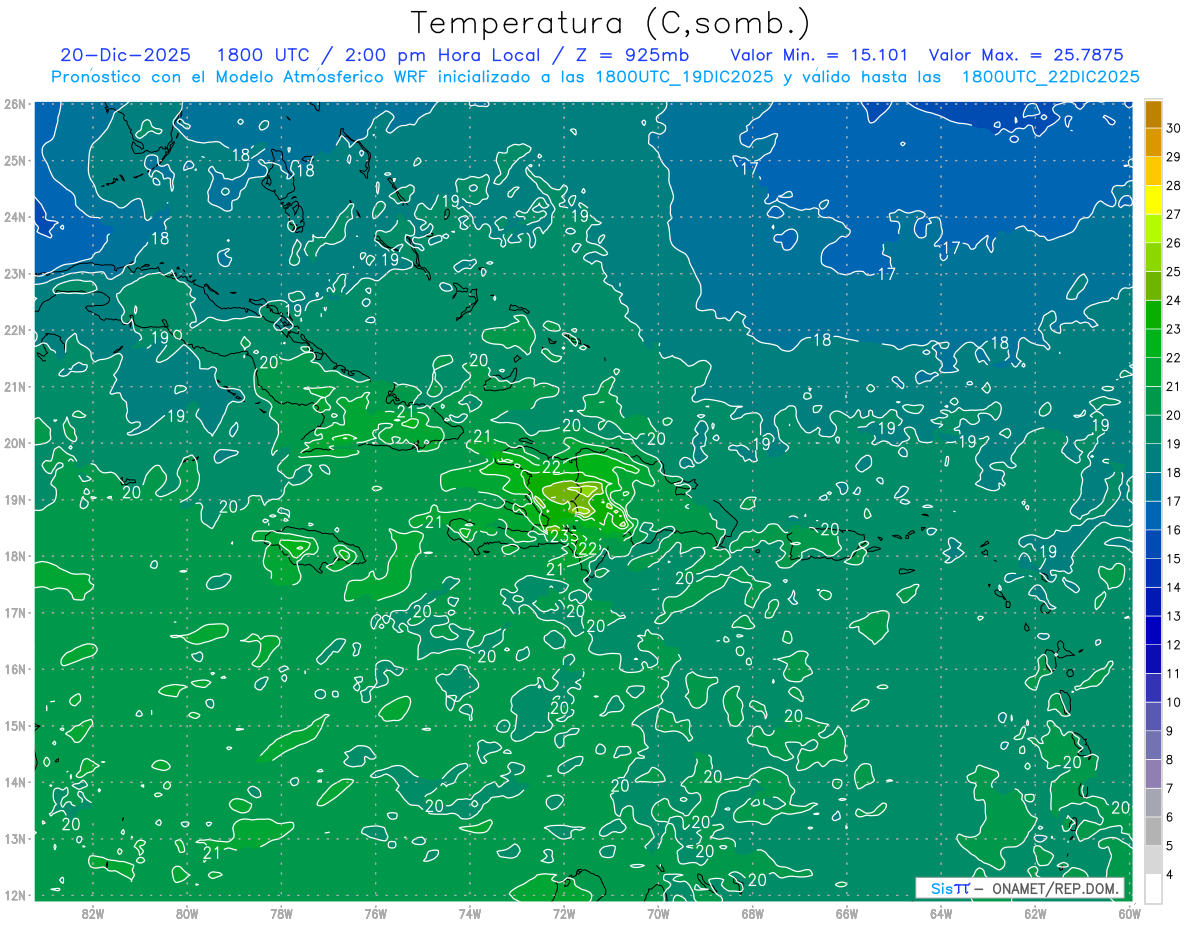
Task: Click the '74W' longitude axis label
Action: pyautogui.click(x=469, y=913)
